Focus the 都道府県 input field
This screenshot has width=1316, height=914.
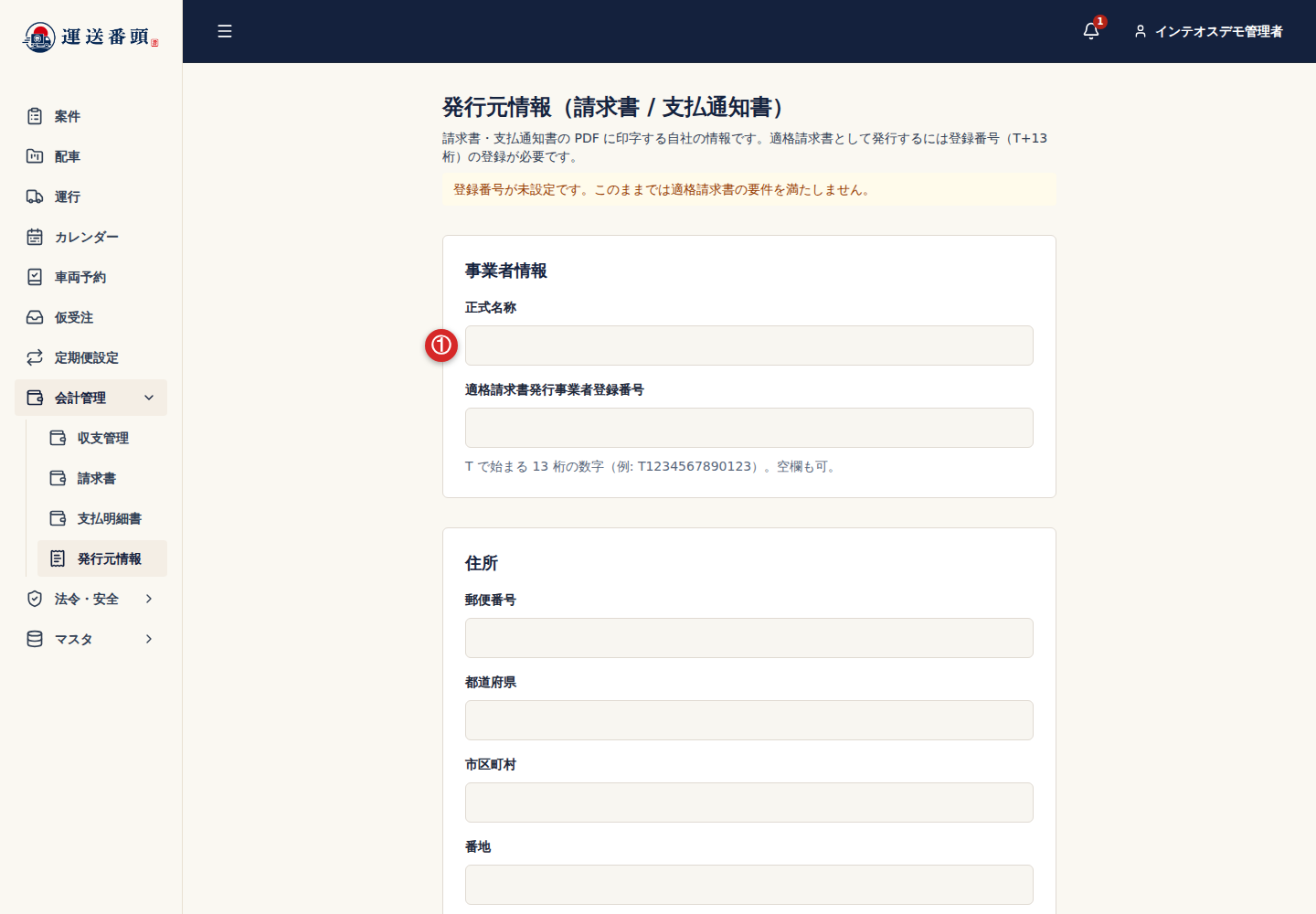(x=749, y=720)
